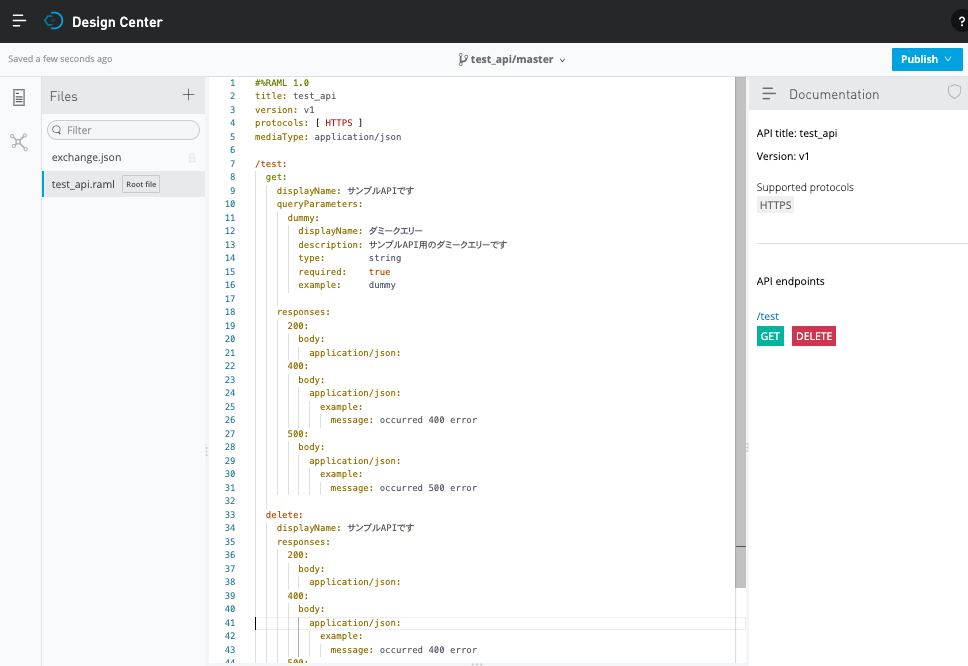The height and width of the screenshot is (666, 968).
Task: Click the DELETE endpoint button
Action: (813, 336)
